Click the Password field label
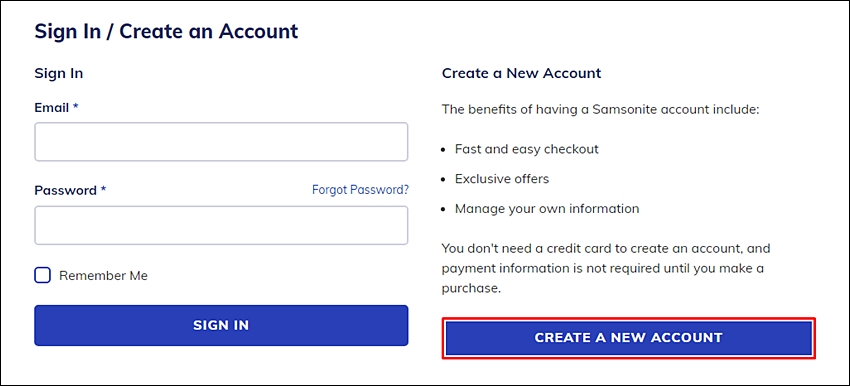 click(65, 190)
